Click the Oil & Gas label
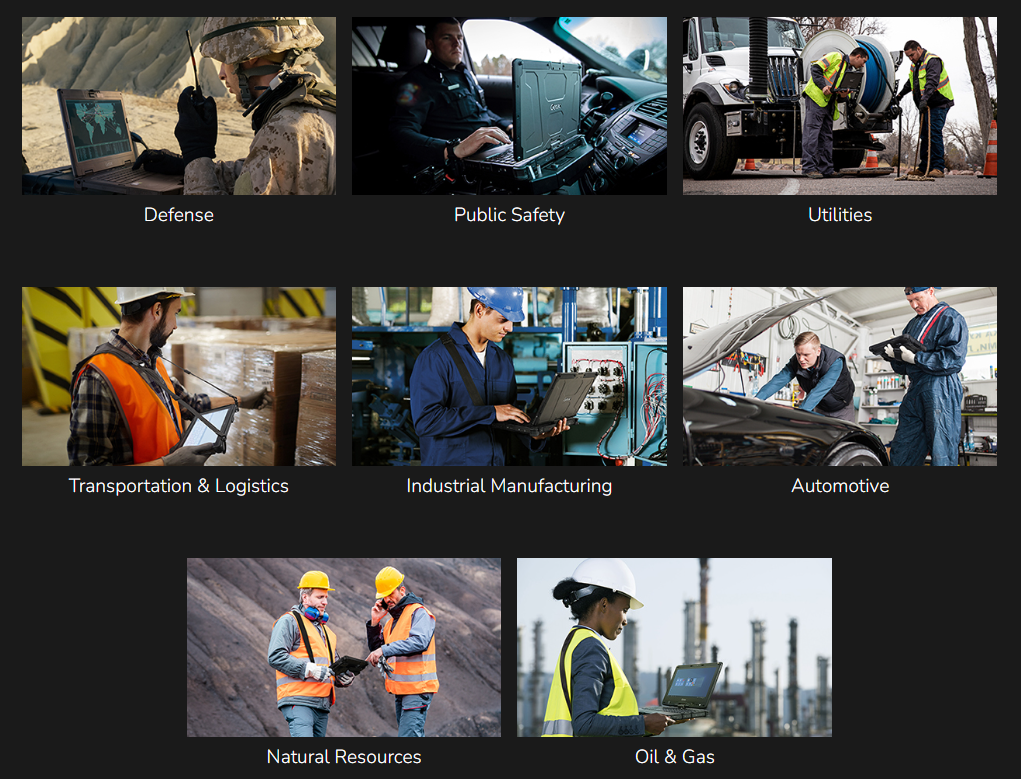1021x779 pixels. pos(675,757)
